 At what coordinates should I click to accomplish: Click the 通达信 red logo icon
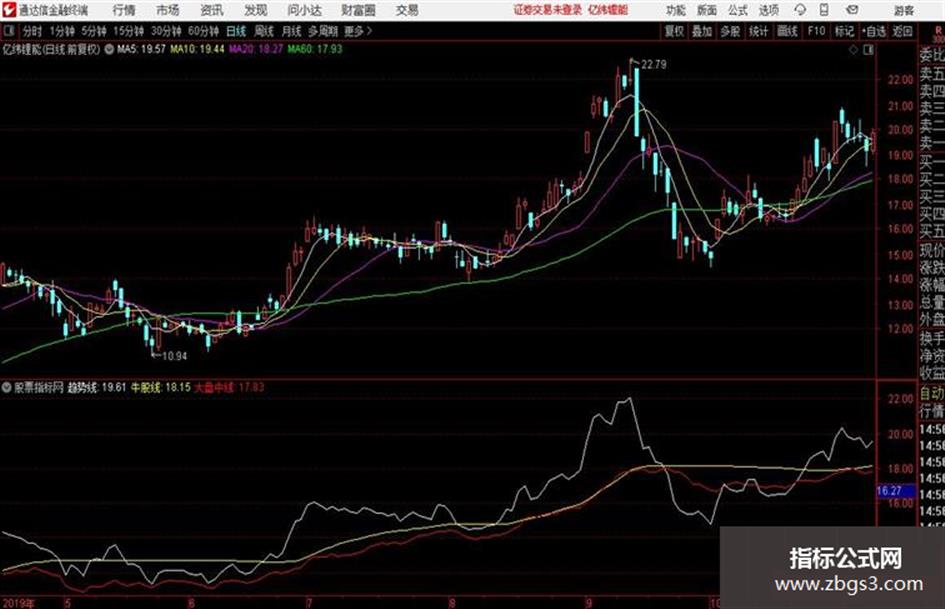point(8,10)
